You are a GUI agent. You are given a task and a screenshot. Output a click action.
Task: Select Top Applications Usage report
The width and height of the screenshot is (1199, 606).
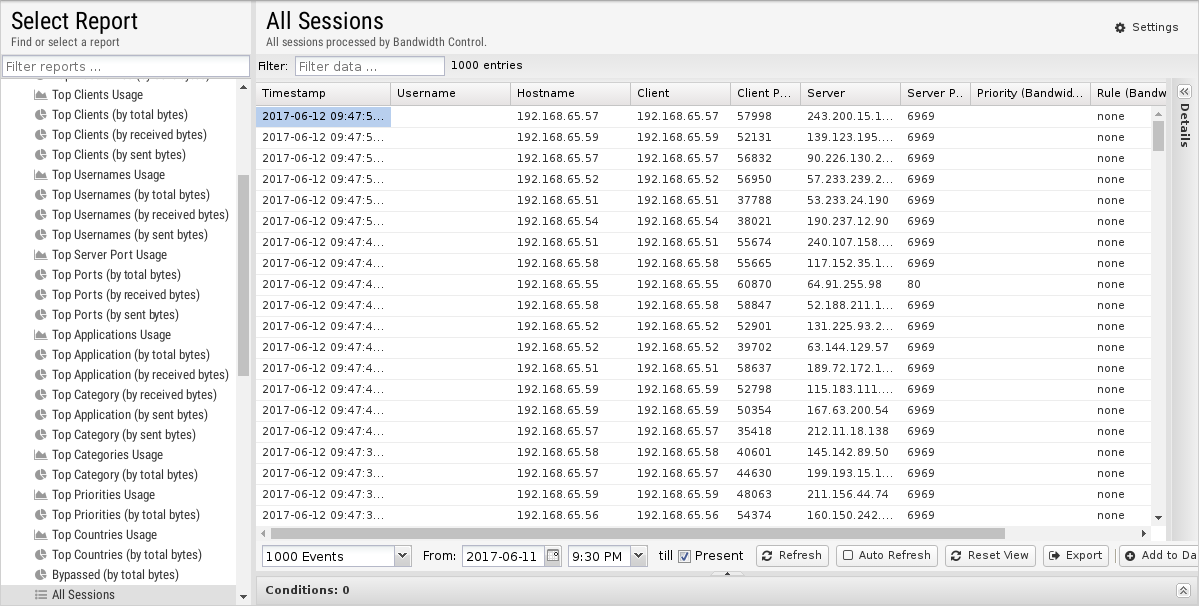(x=111, y=335)
